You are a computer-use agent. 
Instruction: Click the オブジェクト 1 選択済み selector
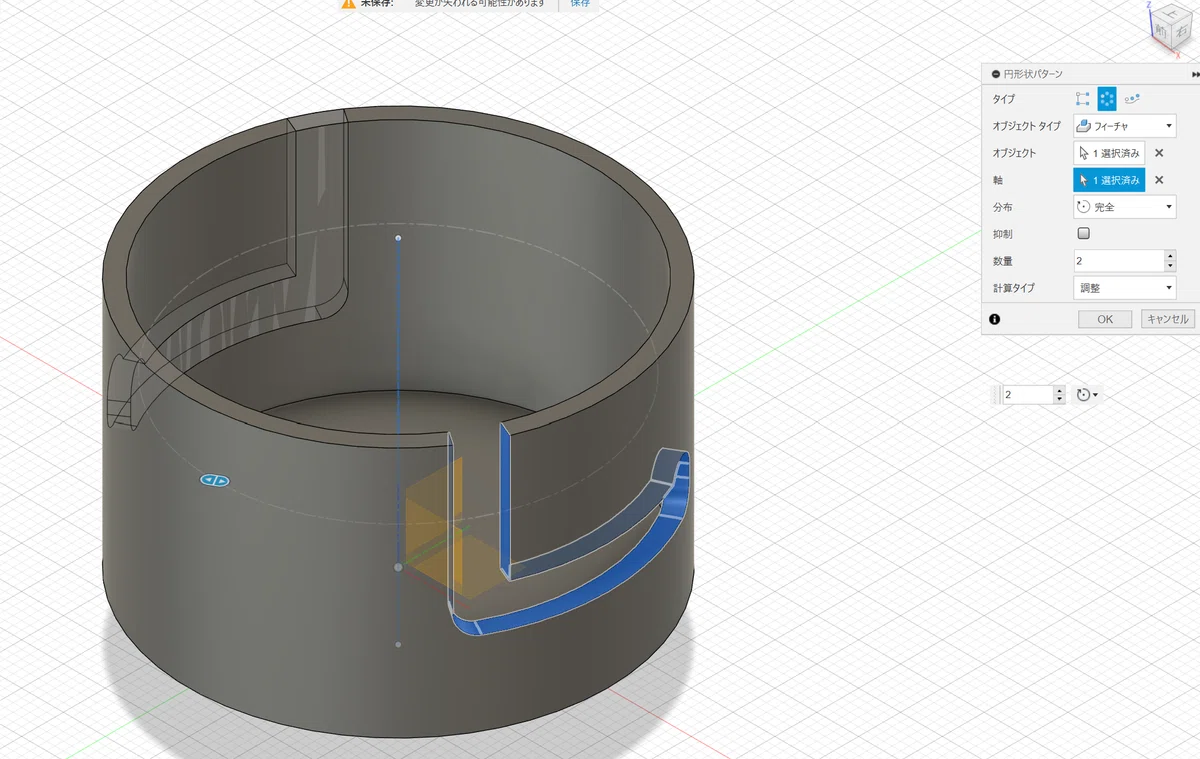tap(1109, 153)
